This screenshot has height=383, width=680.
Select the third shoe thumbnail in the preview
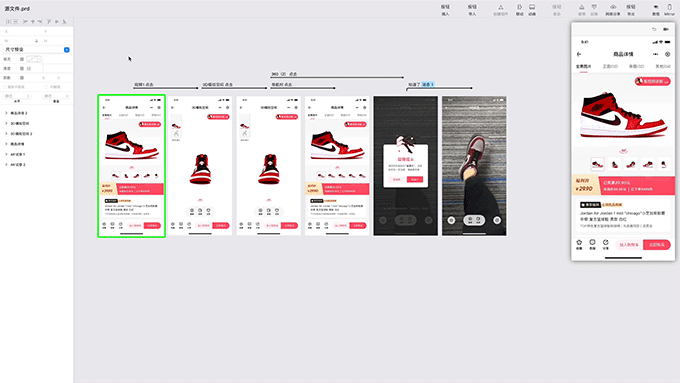(x=631, y=164)
